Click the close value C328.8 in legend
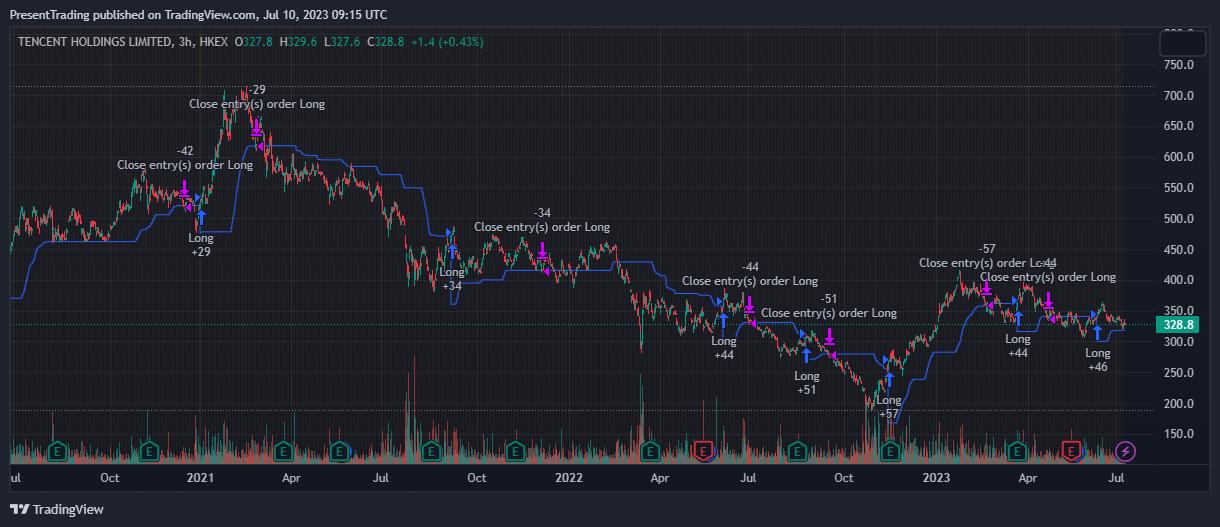1220x527 pixels. 385,42
